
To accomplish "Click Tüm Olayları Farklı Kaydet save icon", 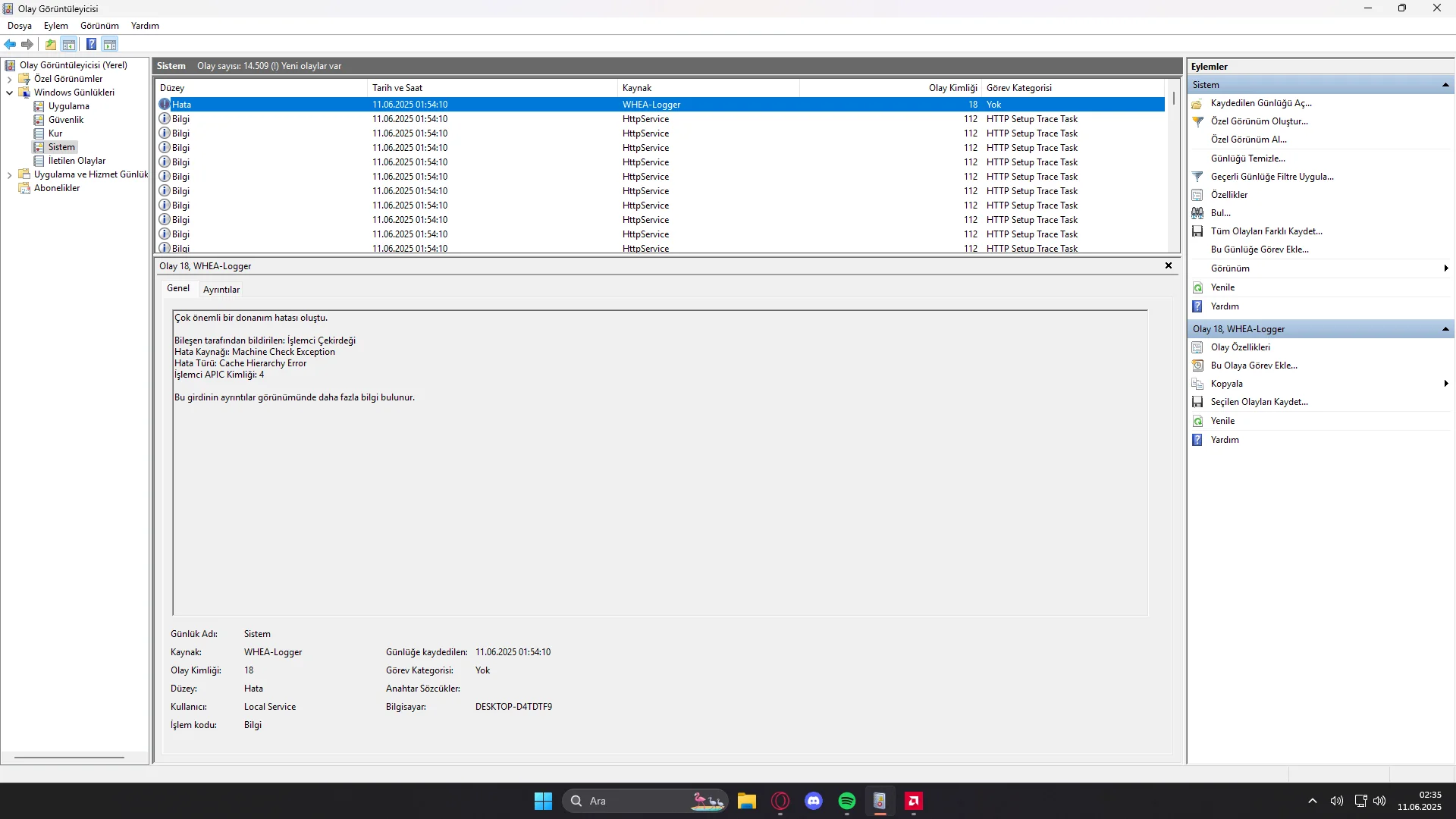I will [1197, 231].
